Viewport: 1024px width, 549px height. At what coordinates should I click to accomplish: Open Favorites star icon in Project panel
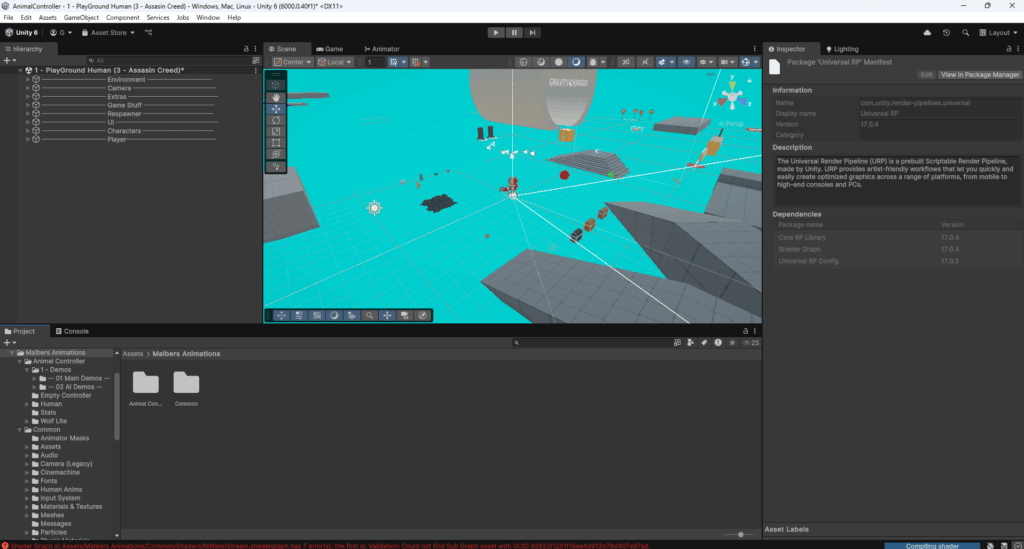[732, 343]
